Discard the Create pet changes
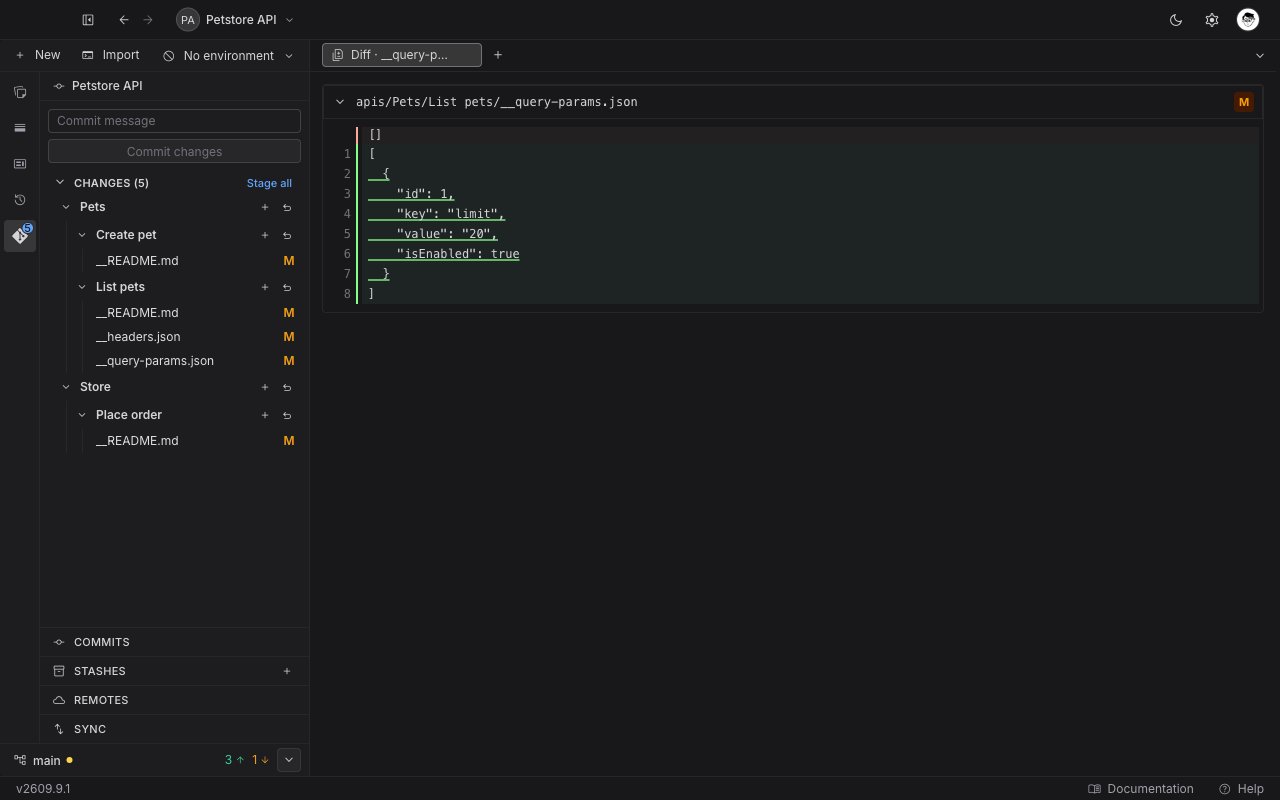 coord(287,235)
